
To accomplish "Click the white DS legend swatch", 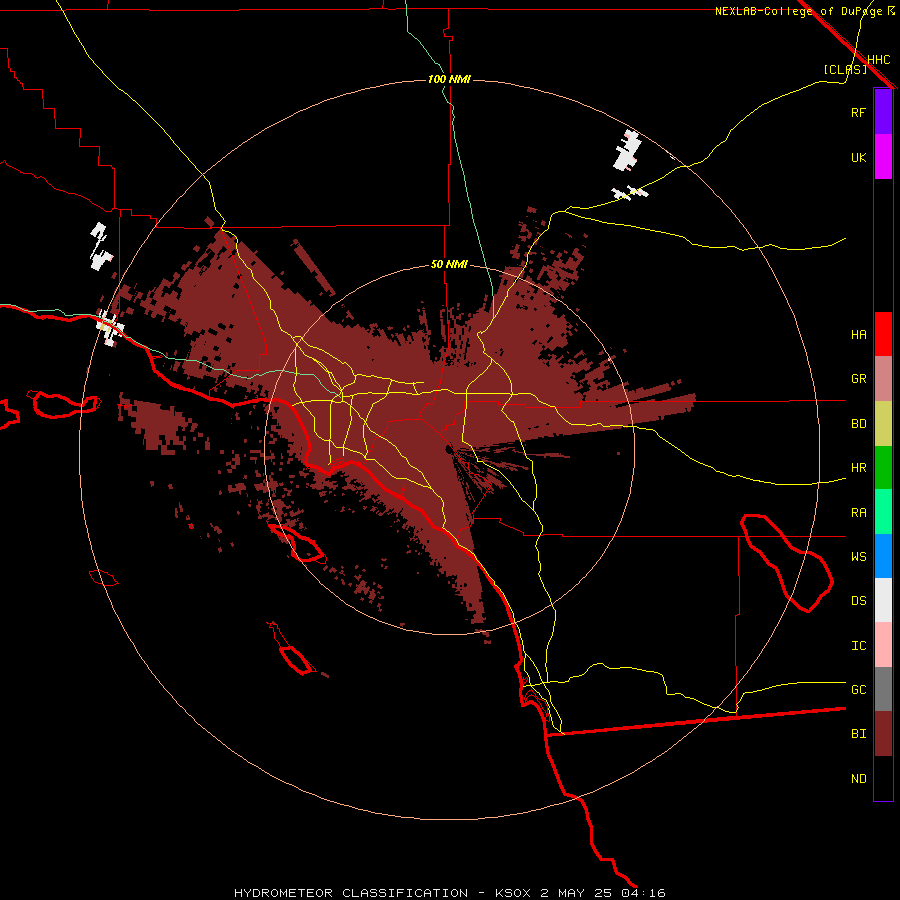I will click(883, 600).
